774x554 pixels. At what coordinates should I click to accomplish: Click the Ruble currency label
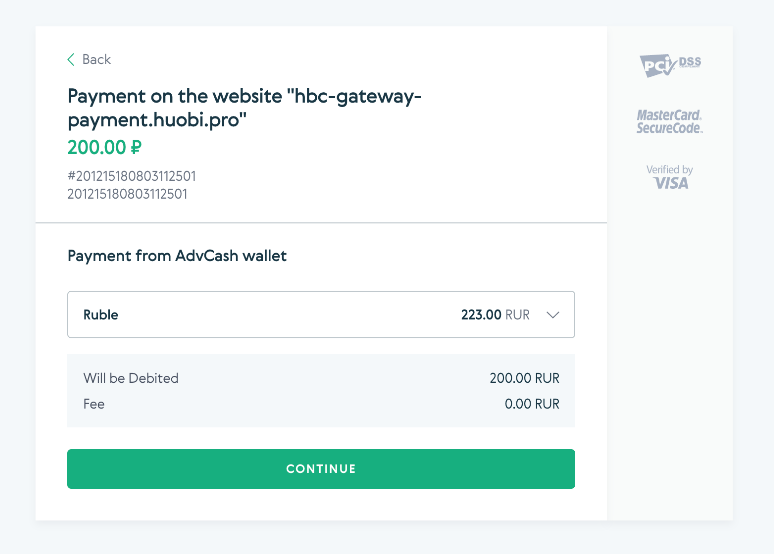pos(101,315)
